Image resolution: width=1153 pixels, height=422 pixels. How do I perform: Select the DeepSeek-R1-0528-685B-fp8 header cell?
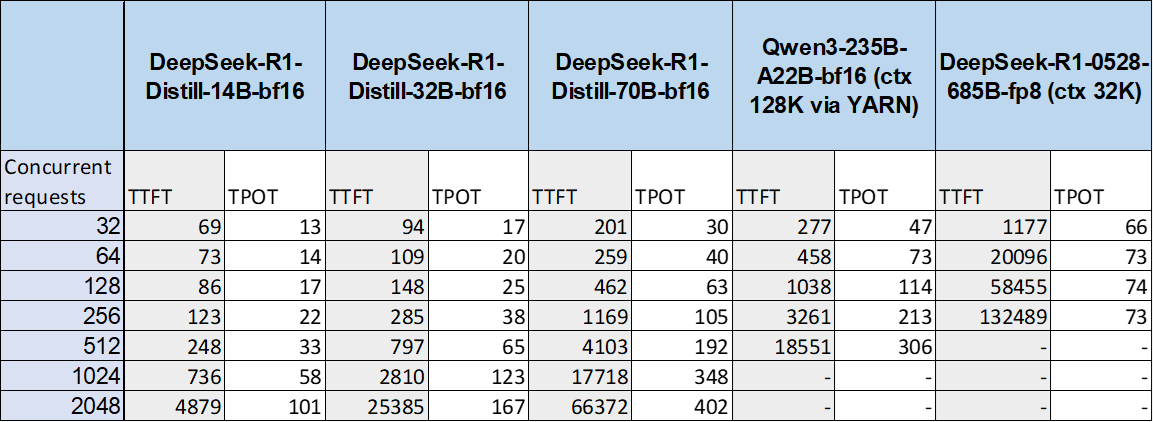coord(1043,76)
